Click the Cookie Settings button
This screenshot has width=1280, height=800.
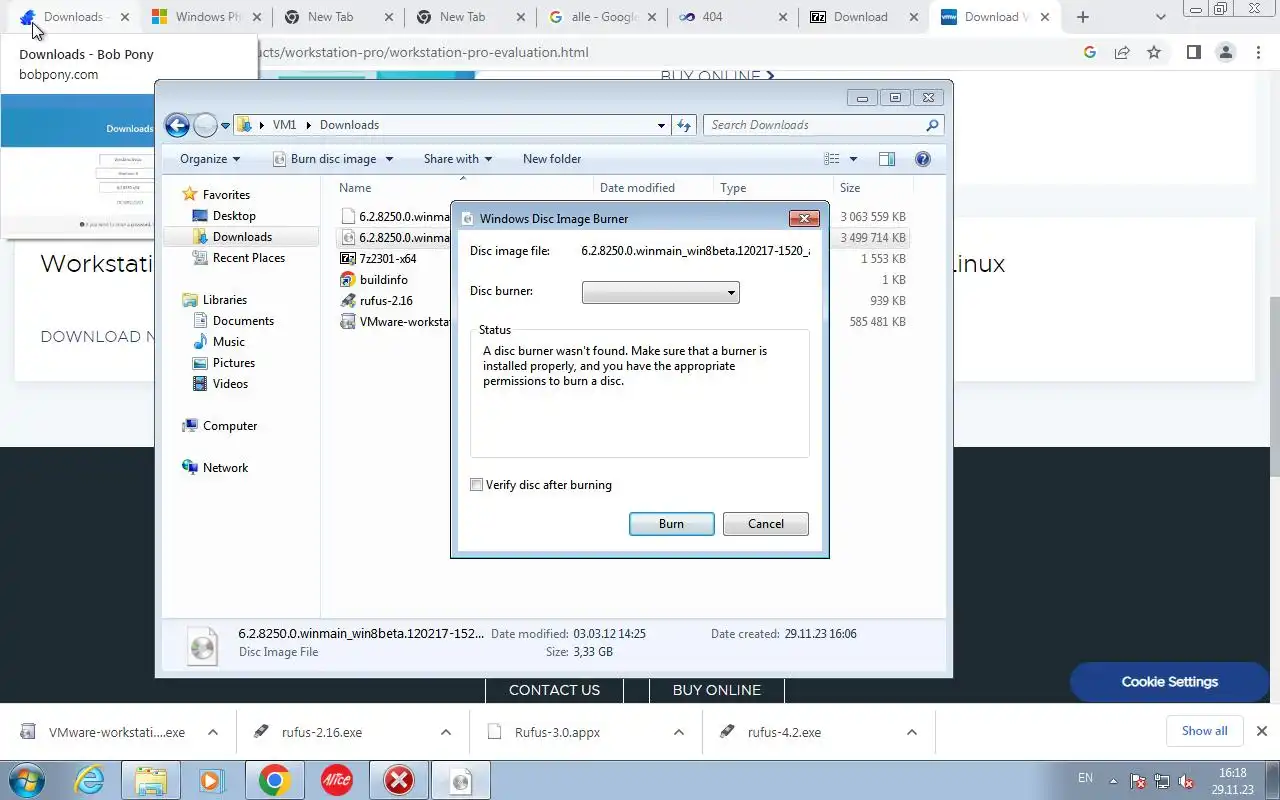tap(1170, 682)
